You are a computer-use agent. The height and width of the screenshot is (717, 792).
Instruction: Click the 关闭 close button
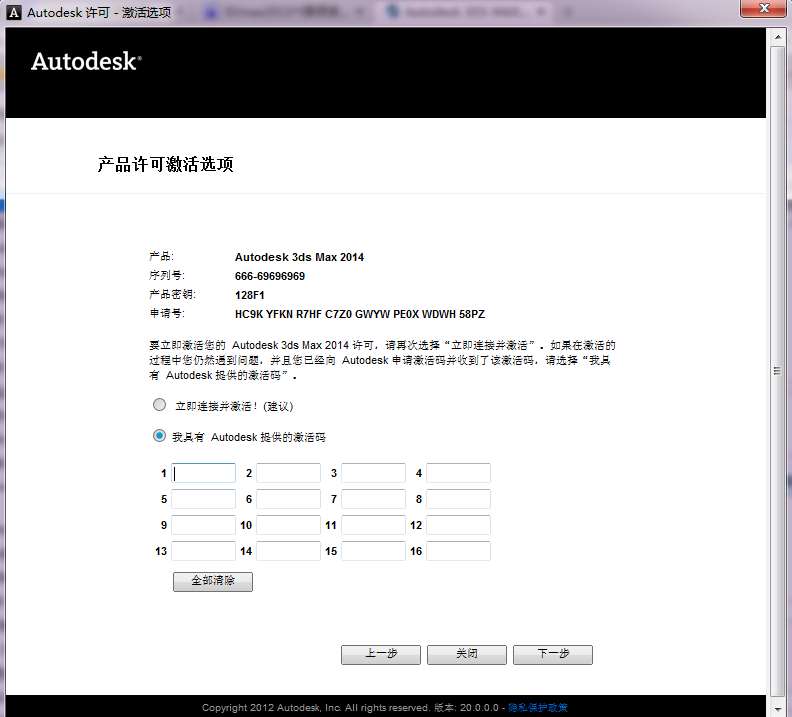(x=467, y=654)
